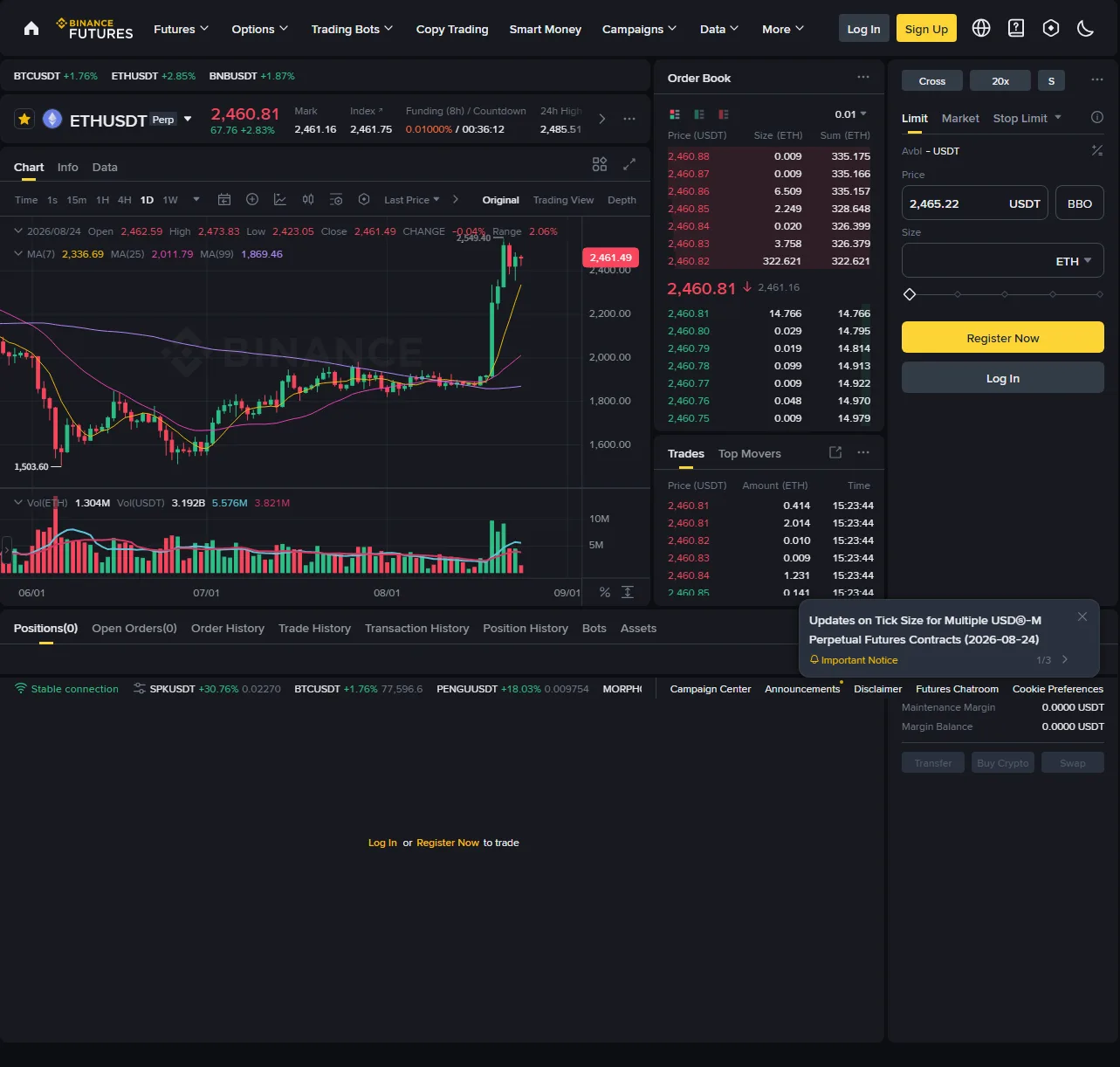Screen dimensions: 1120x1067
Task: Open the chart date range calendar icon
Action: pyautogui.click(x=224, y=200)
